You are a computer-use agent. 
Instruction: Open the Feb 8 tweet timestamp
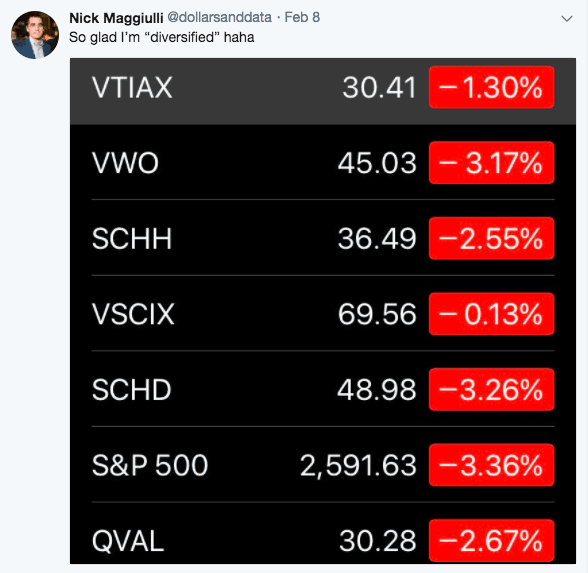[x=302, y=17]
